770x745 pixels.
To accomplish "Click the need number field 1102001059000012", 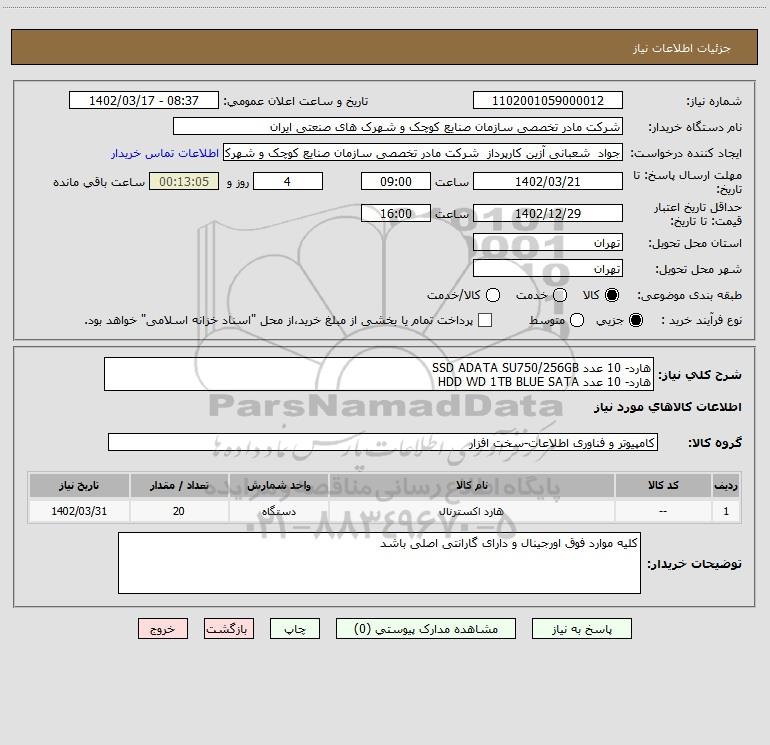I will coord(548,101).
